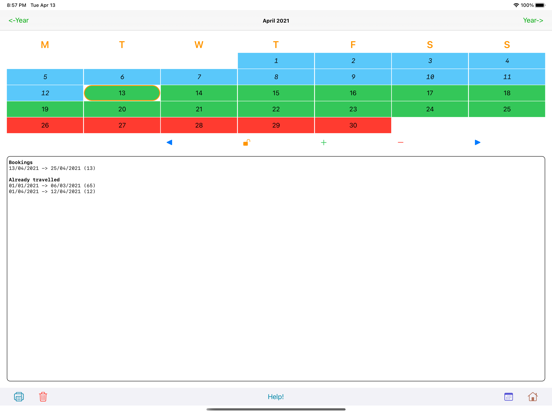The image size is (552, 414).
Task: Select green day 23 in calendar
Action: click(x=353, y=109)
